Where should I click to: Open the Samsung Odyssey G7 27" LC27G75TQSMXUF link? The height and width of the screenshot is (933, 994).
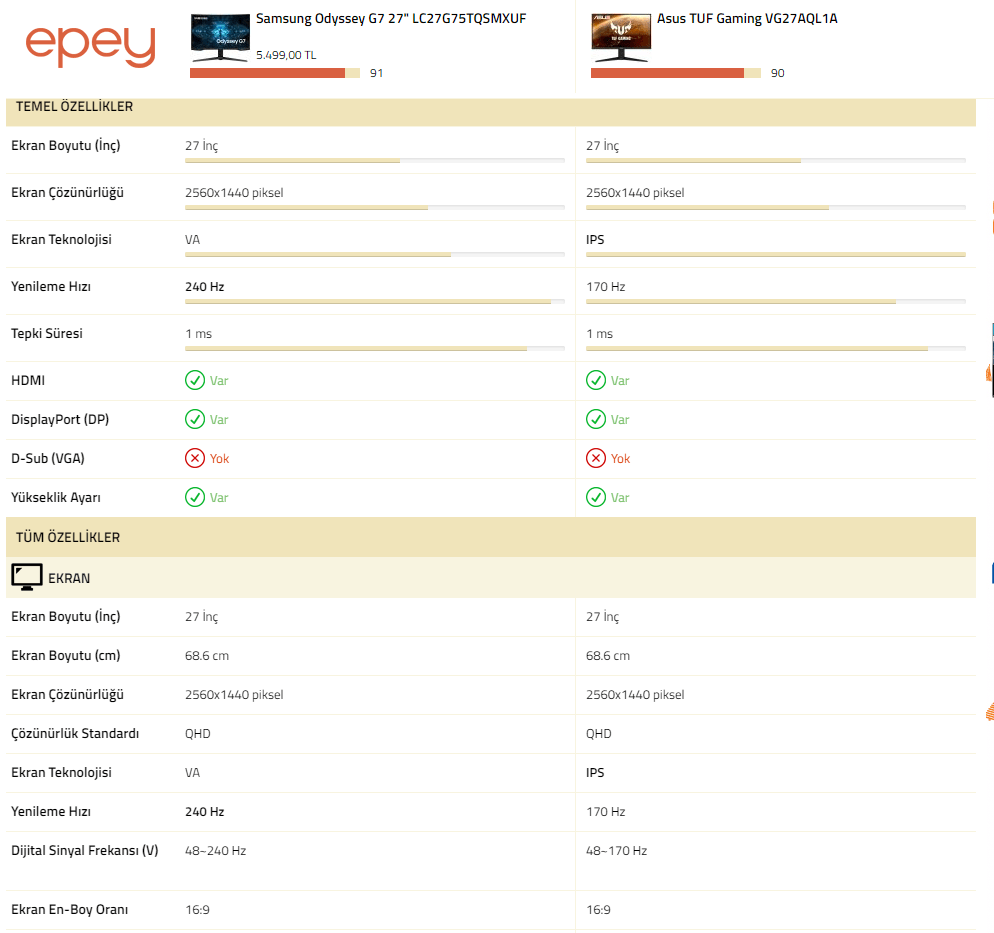coord(390,19)
